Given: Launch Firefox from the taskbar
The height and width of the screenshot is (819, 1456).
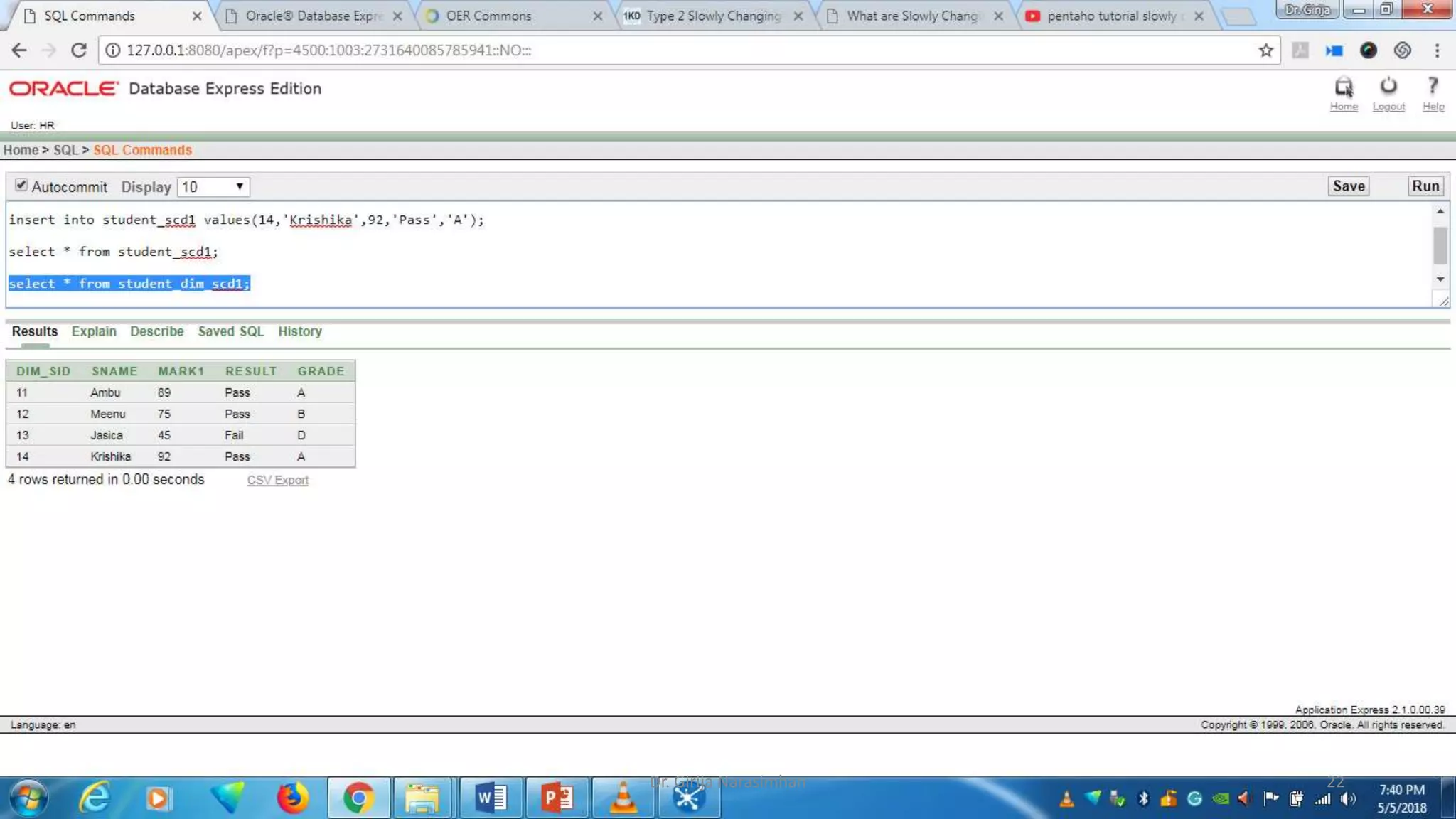Looking at the screenshot, I should [292, 798].
